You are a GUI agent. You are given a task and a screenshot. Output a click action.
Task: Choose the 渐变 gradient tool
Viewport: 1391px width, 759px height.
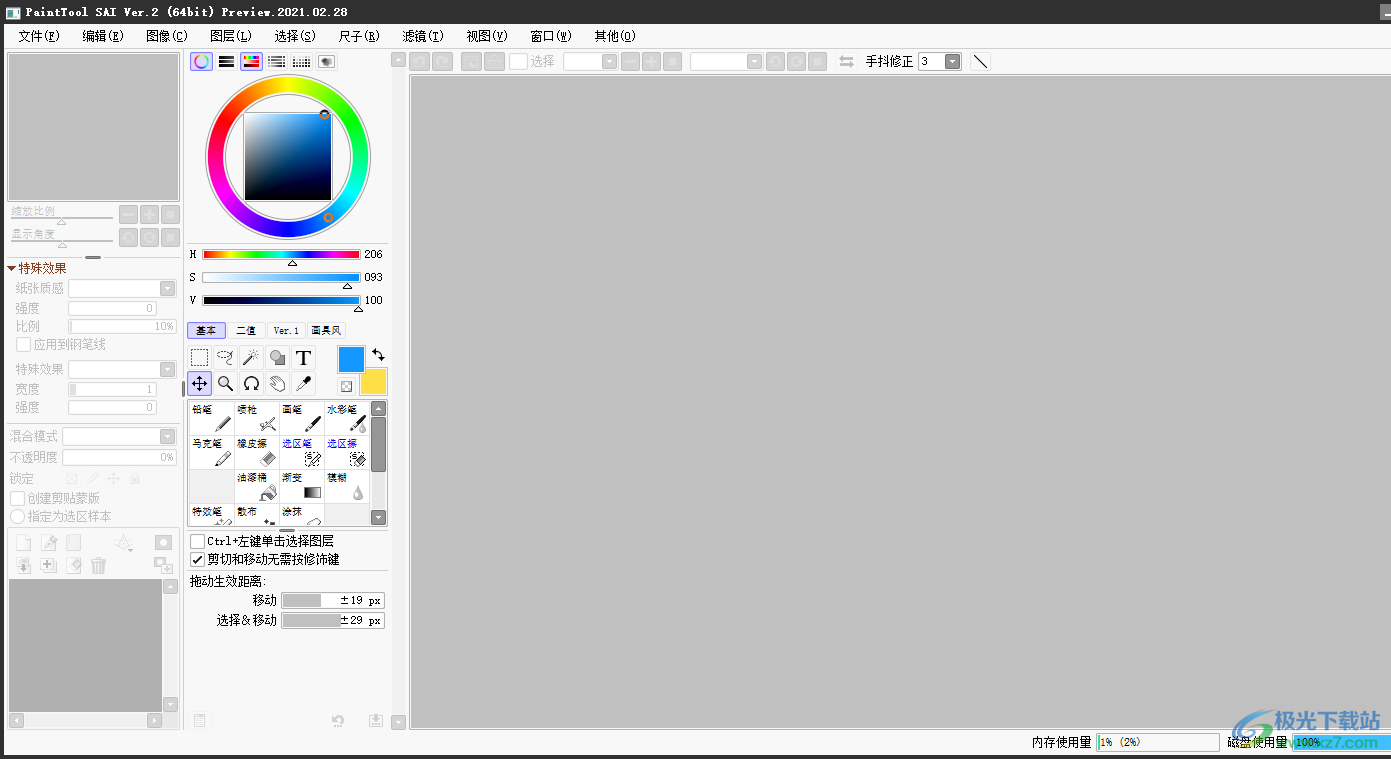click(302, 486)
